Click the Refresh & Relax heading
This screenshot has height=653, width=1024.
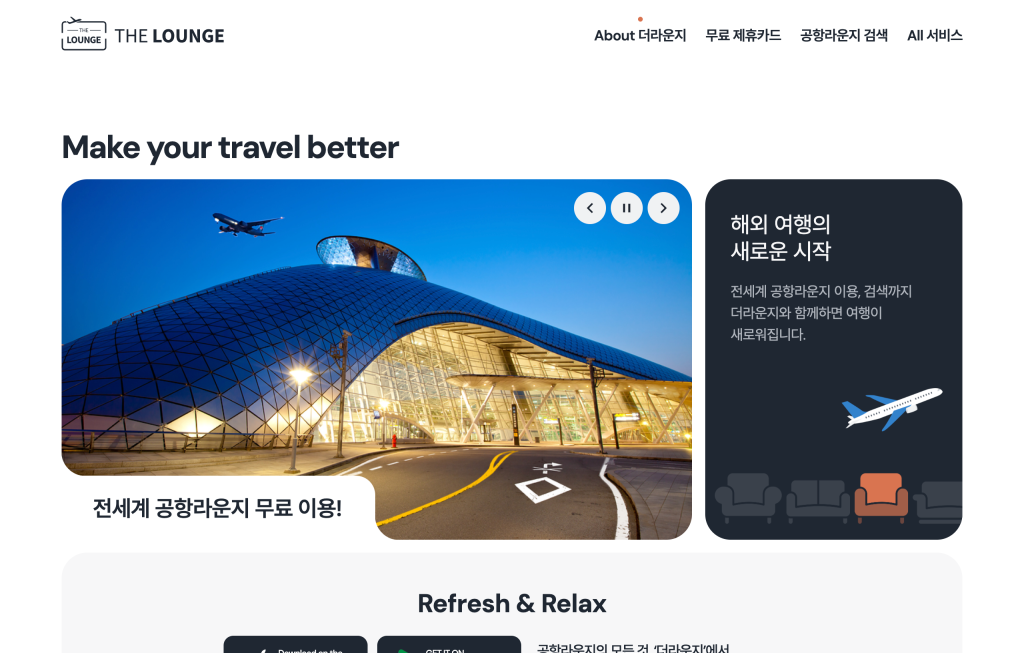click(512, 603)
